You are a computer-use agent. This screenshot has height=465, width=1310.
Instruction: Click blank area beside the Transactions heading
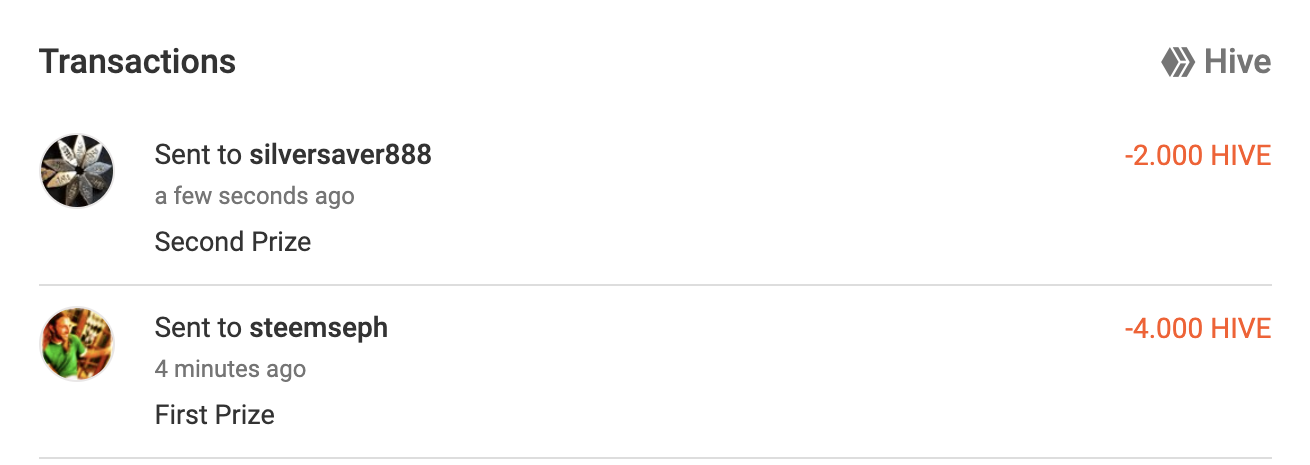(700, 62)
